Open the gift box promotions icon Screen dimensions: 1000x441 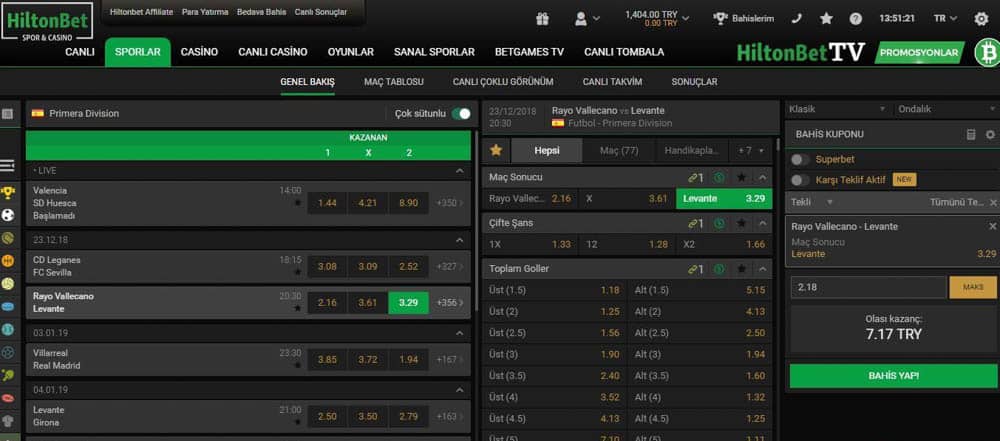tap(542, 19)
